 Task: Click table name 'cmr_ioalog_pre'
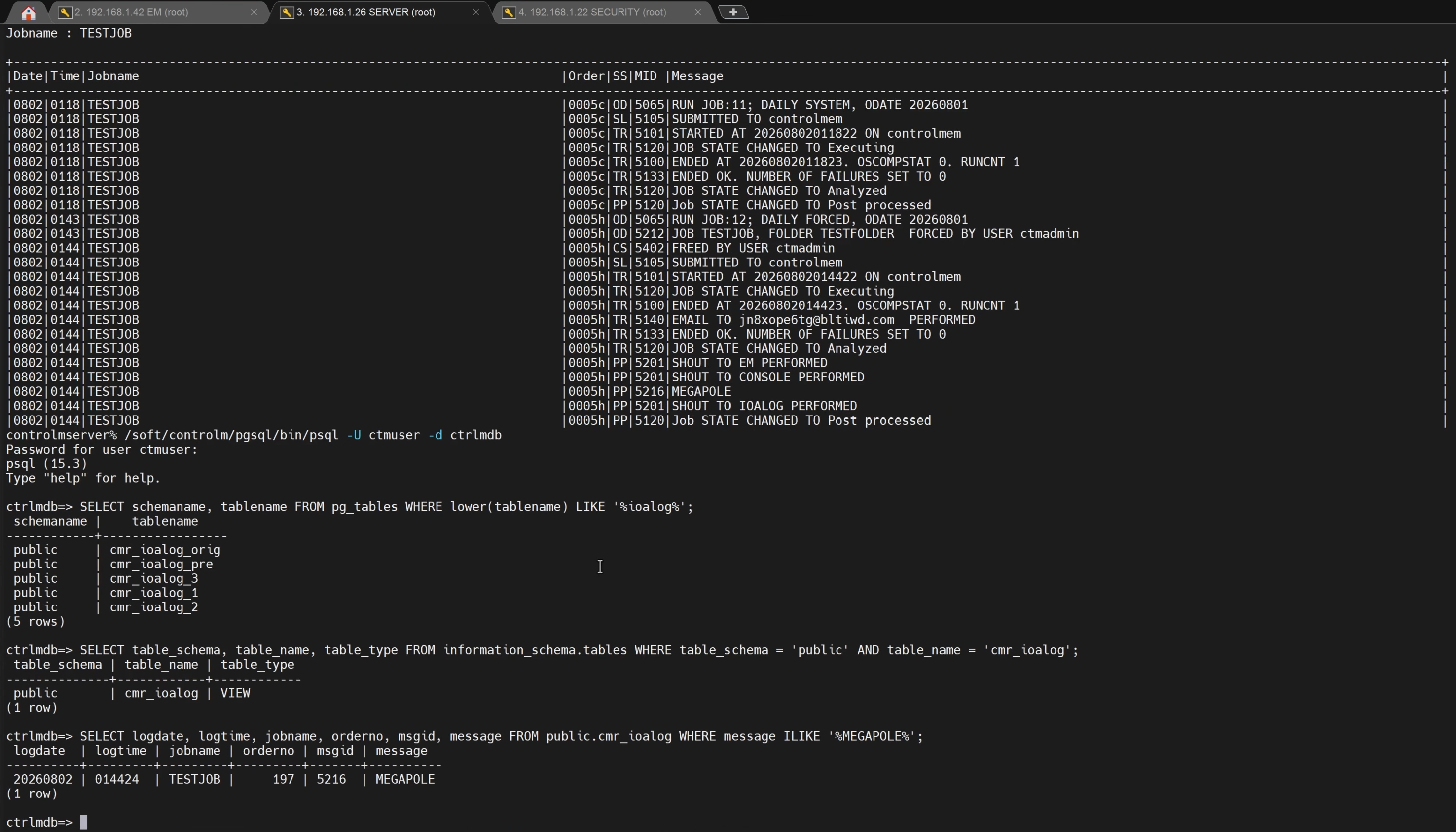(162, 564)
